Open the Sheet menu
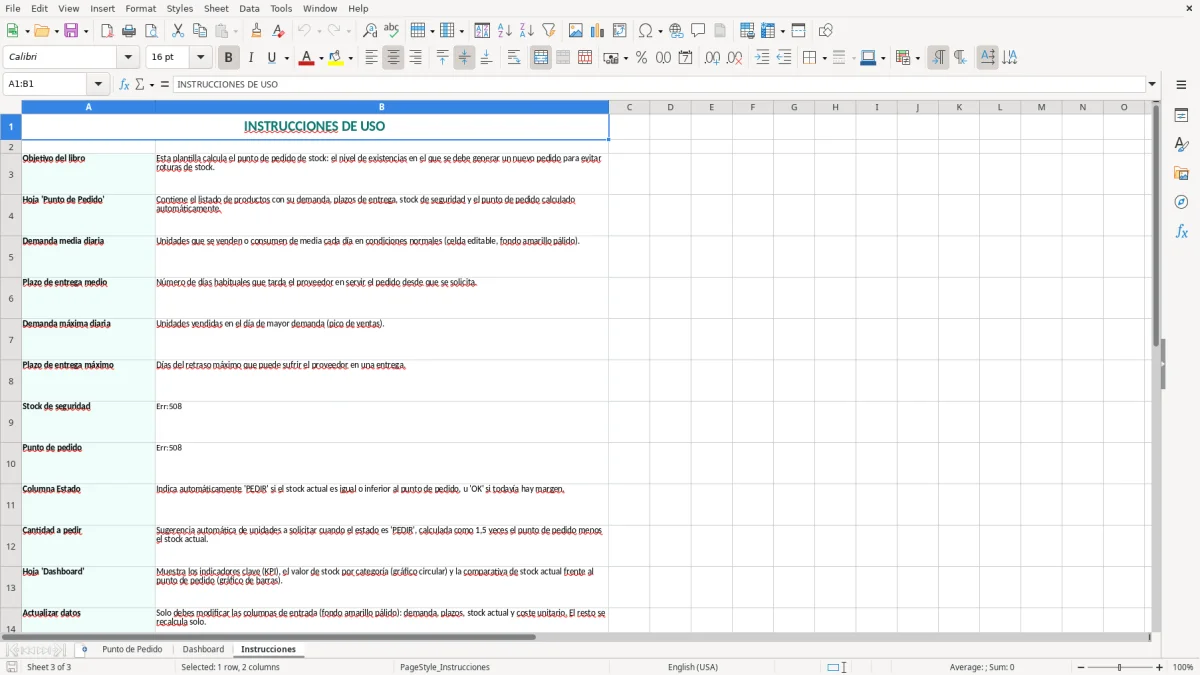 click(216, 8)
